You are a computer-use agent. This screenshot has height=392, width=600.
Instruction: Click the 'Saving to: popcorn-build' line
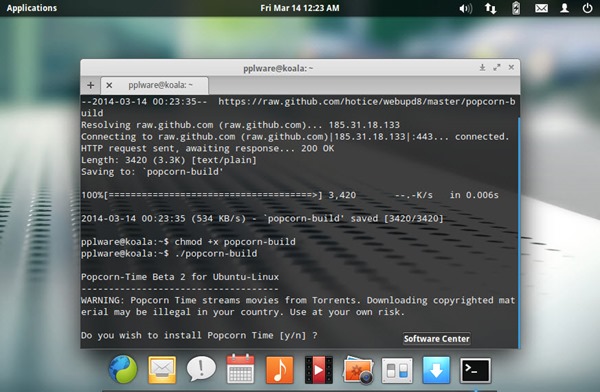[152, 172]
